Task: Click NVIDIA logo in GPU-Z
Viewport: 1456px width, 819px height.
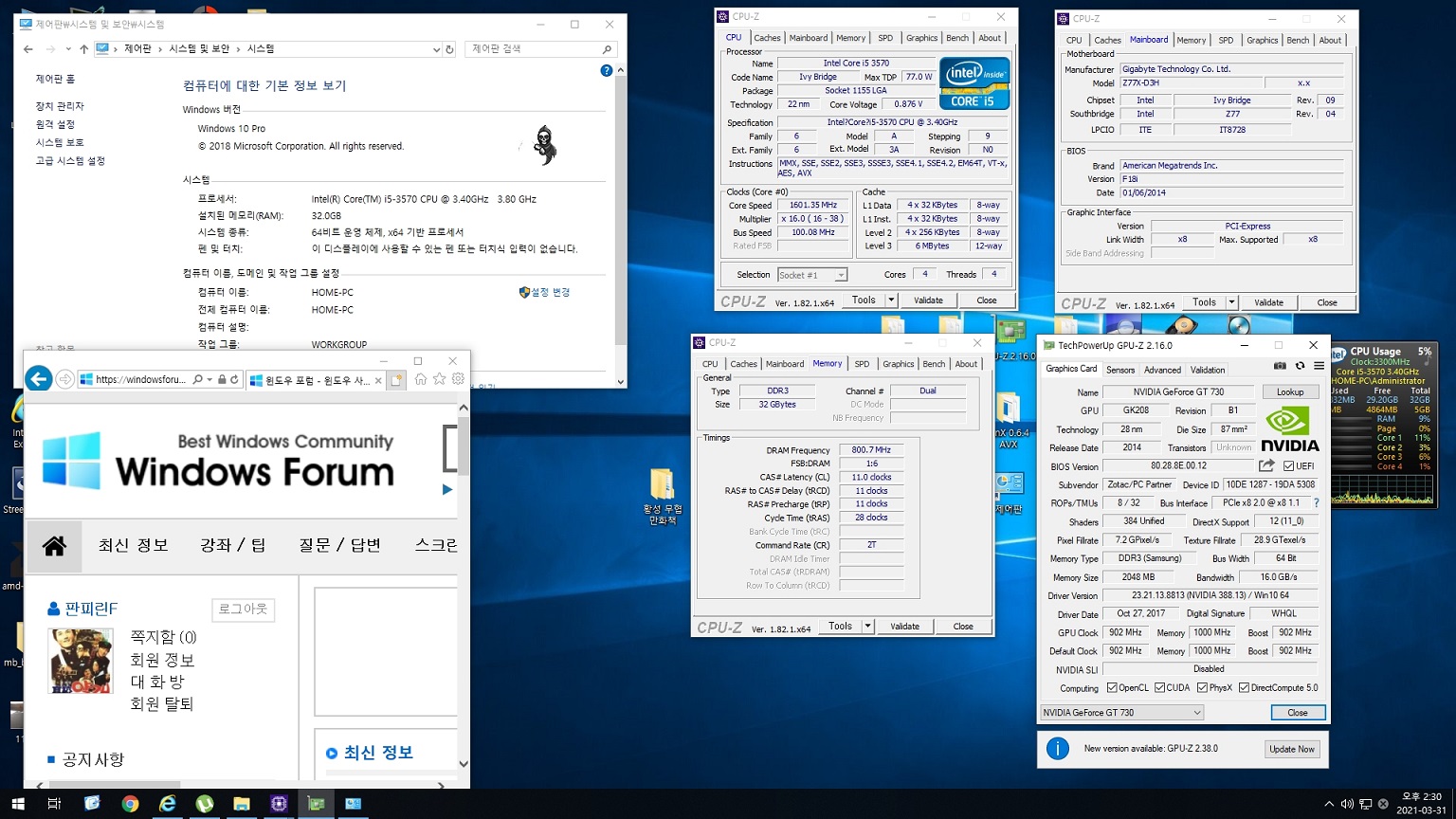Action: (x=1289, y=428)
